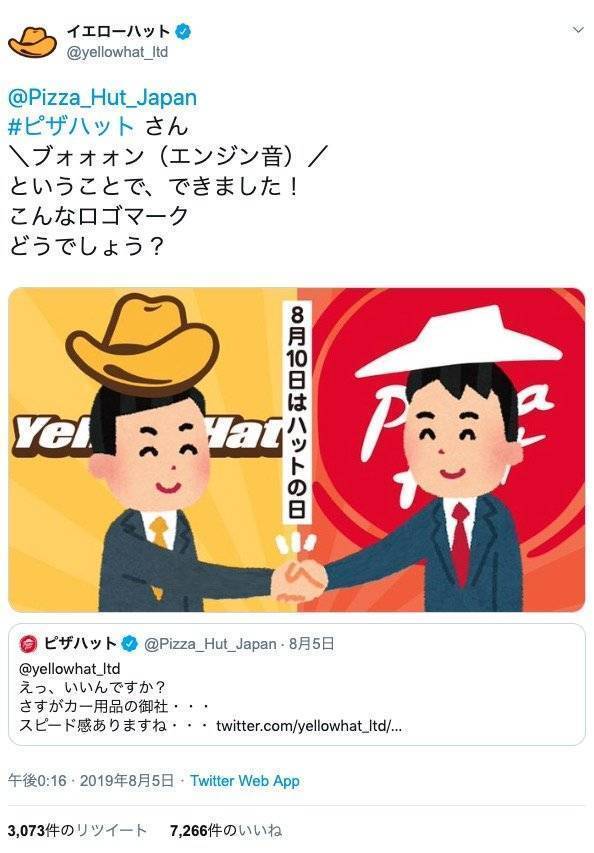
Task: Click the yellow cowboy hat in illustration
Action: click(x=145, y=344)
